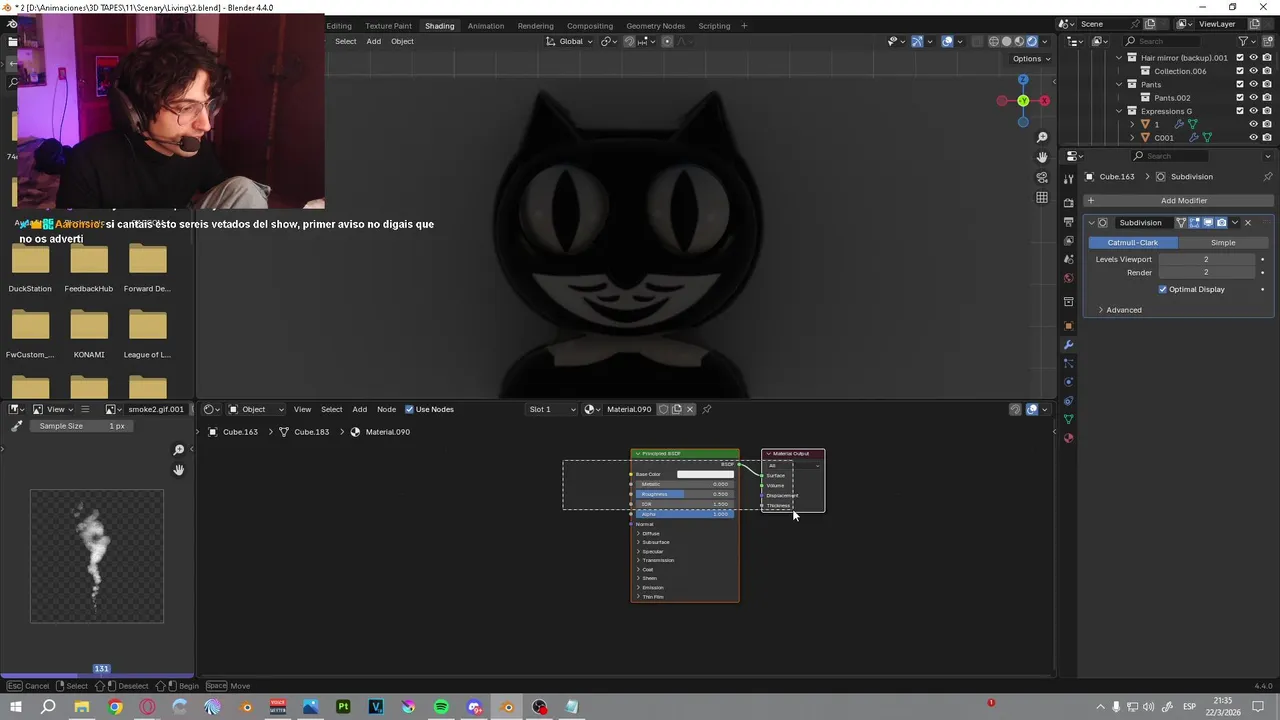Duplicate material with the new material icon
This screenshot has width=1280, height=720.
pyautogui.click(x=677, y=409)
